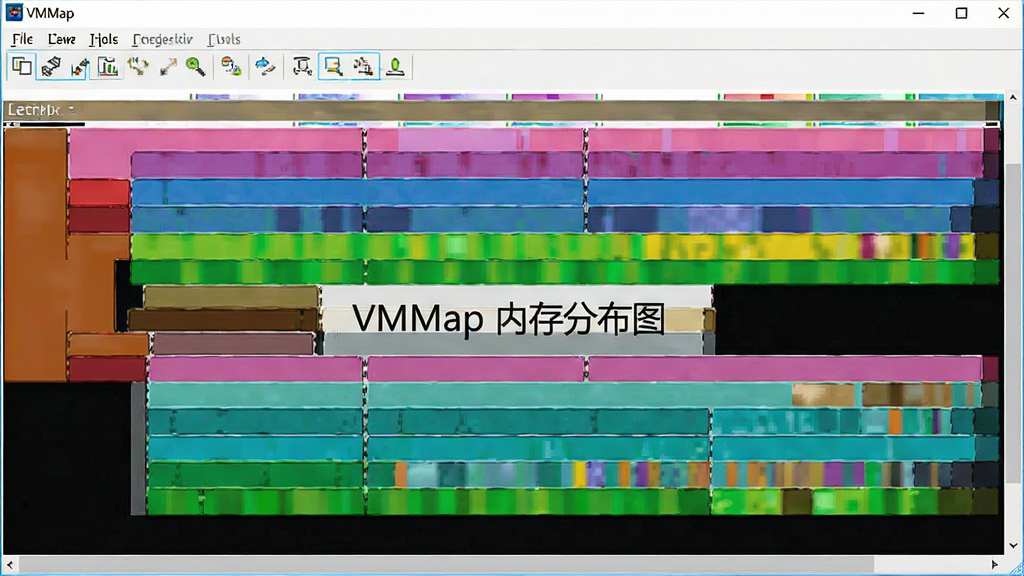Click the vertical scrollbar thumb
Screen dimensions: 1024x576
click(x=1013, y=324)
